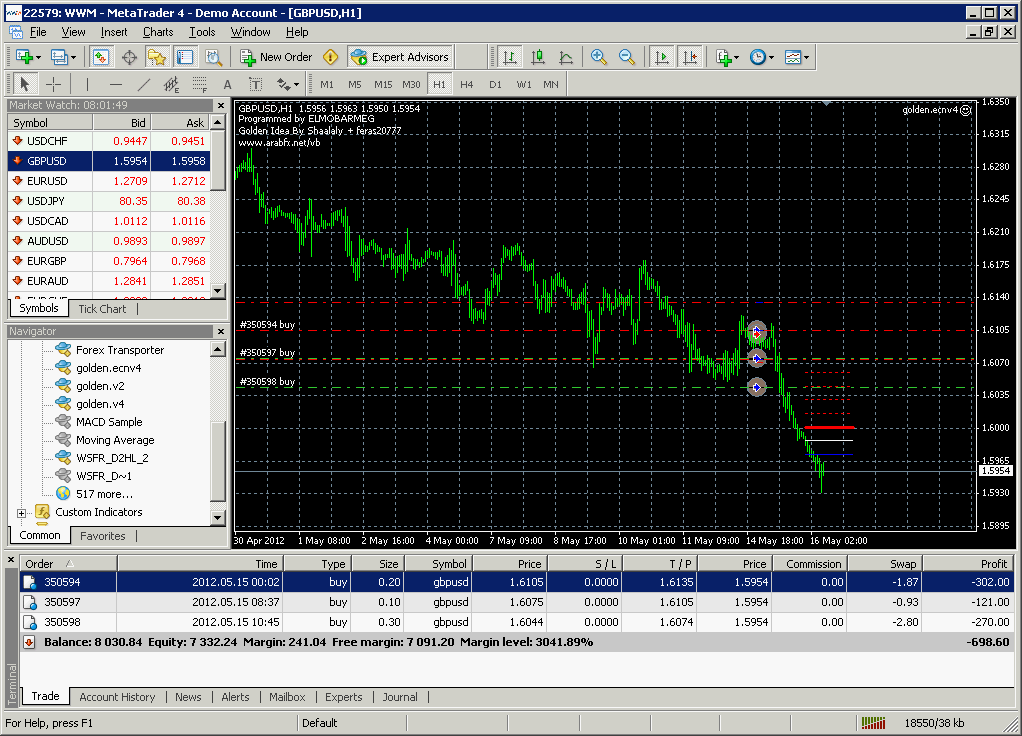Toggle the Navigator window star-folder icon
The width and height of the screenshot is (1022, 736).
pyautogui.click(x=156, y=57)
